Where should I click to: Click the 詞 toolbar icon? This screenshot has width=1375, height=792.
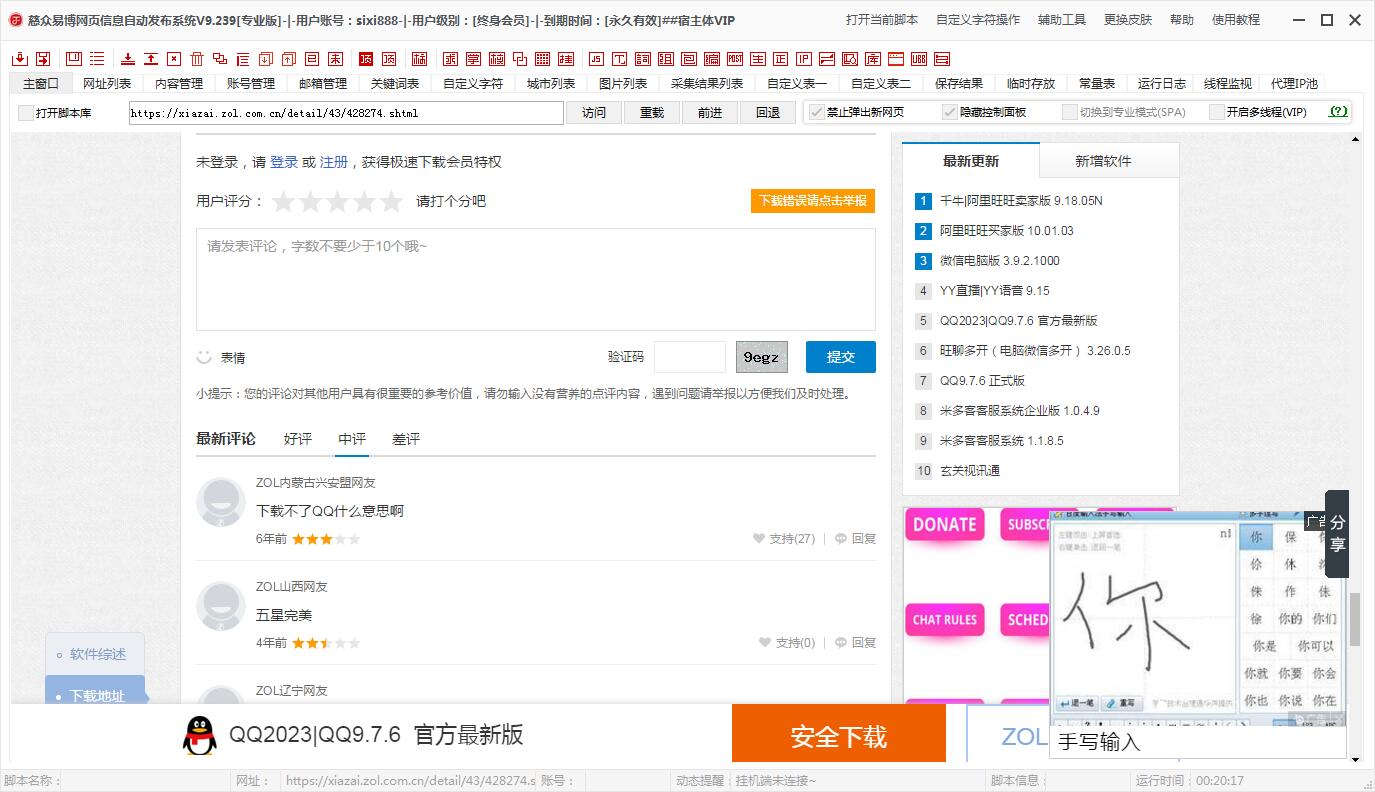[x=642, y=59]
